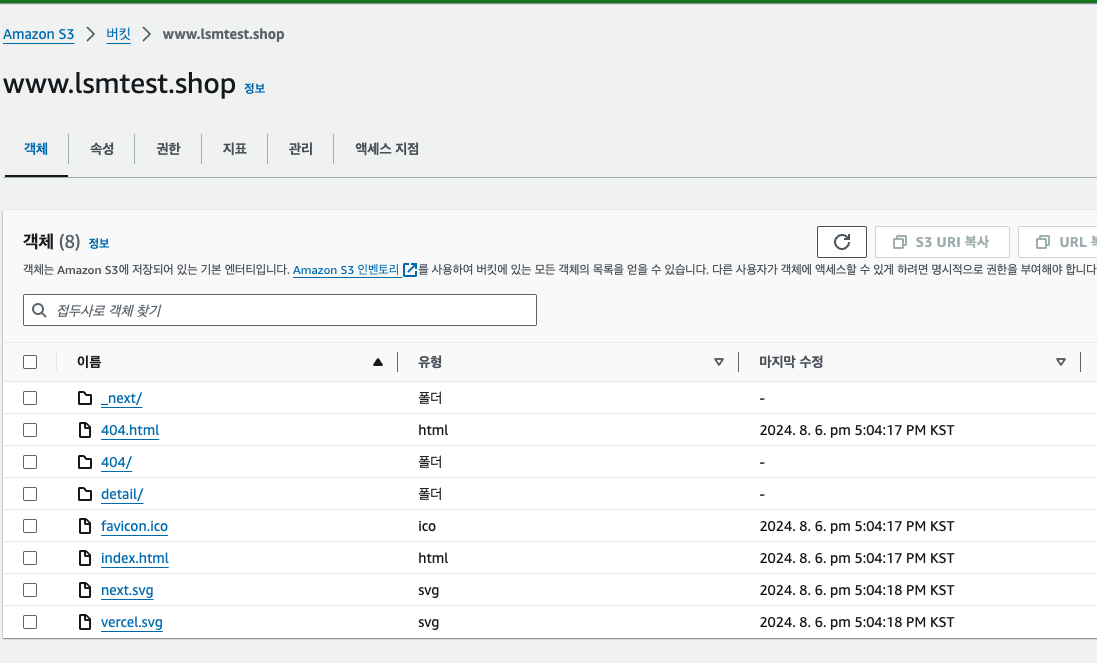Viewport: 1097px width, 663px height.
Task: Check the index.html row
Action: click(30, 558)
